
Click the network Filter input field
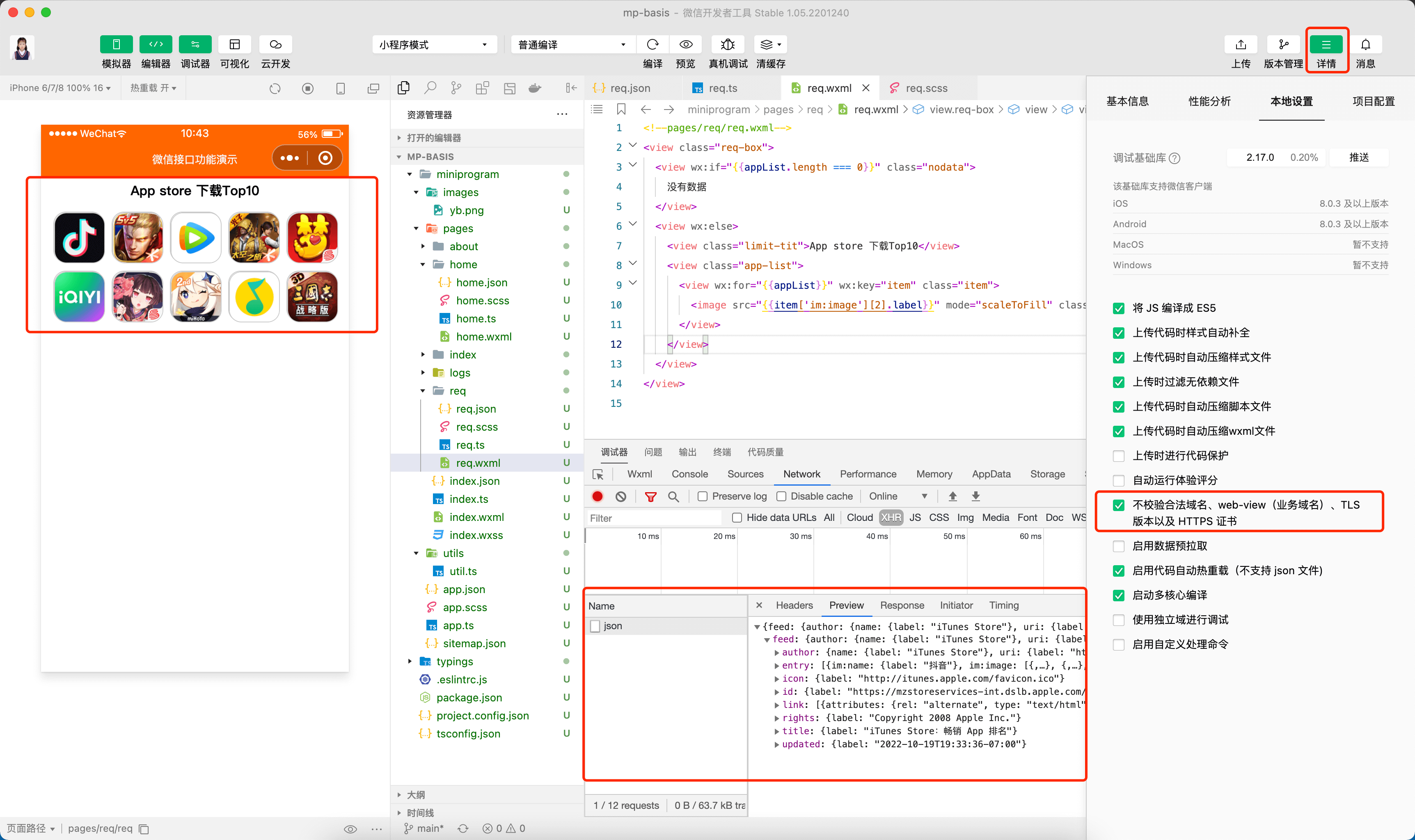coord(653,518)
